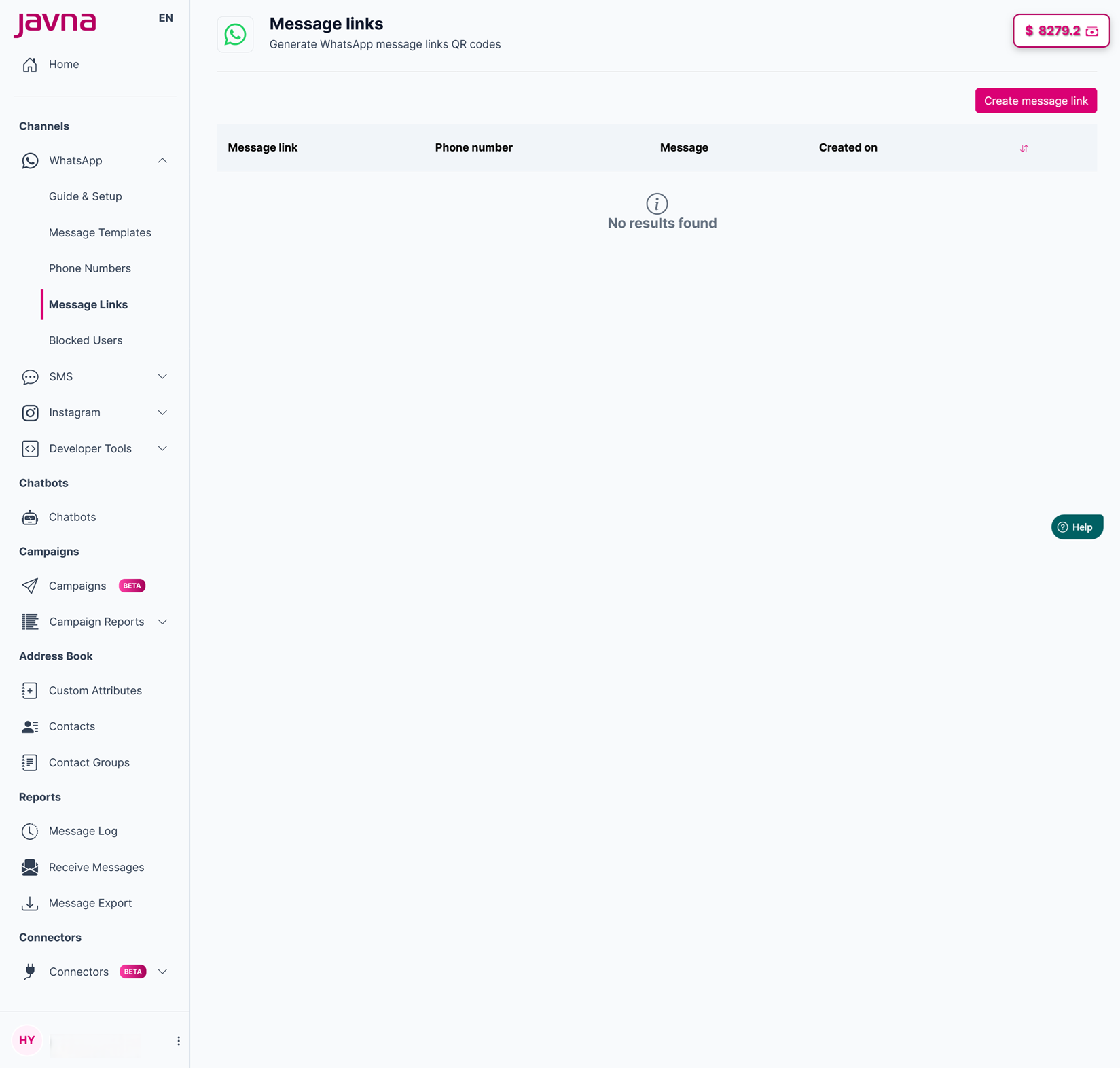1120x1068 pixels.
Task: Switch language via EN button
Action: point(166,18)
